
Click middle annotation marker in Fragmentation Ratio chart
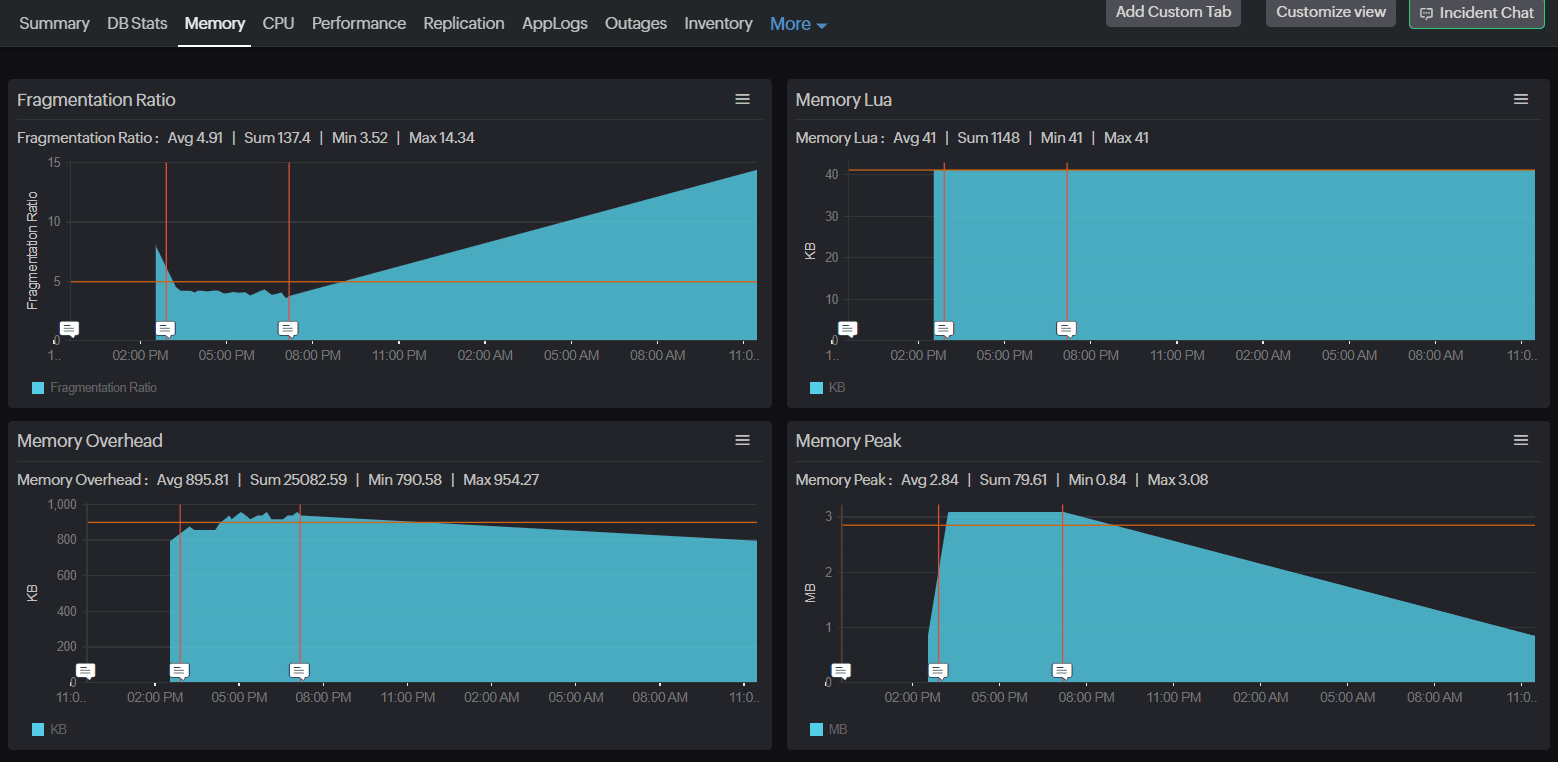tap(166, 328)
